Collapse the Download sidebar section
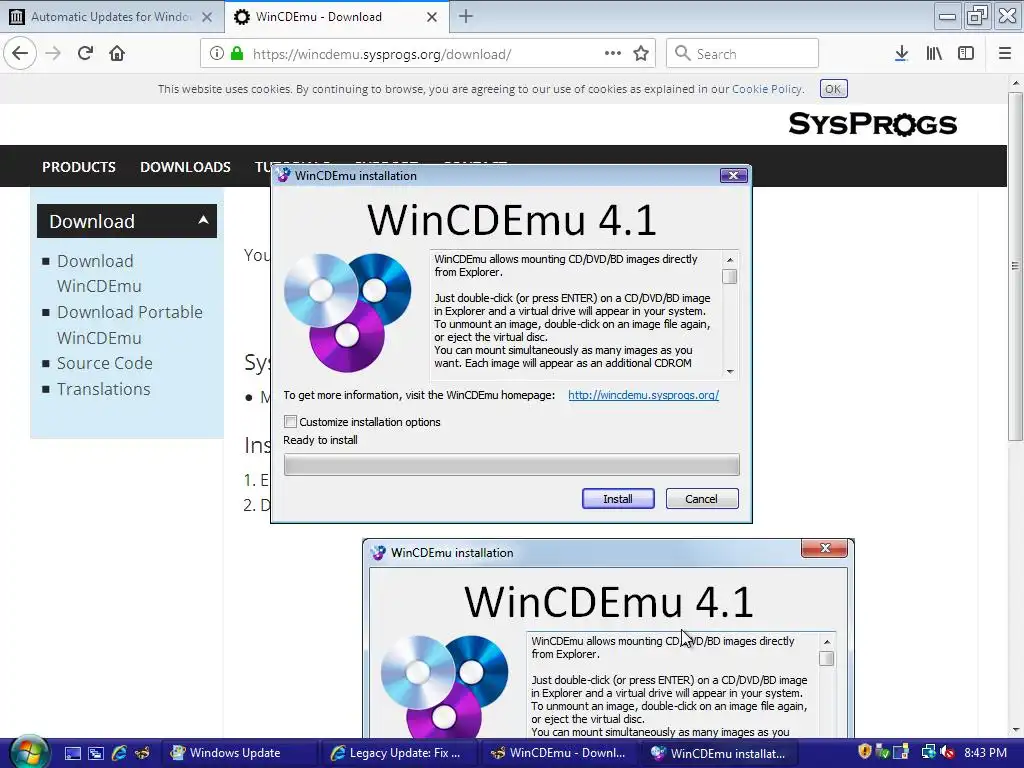Screen dimensions: 1024x768 pyautogui.click(x=127, y=221)
